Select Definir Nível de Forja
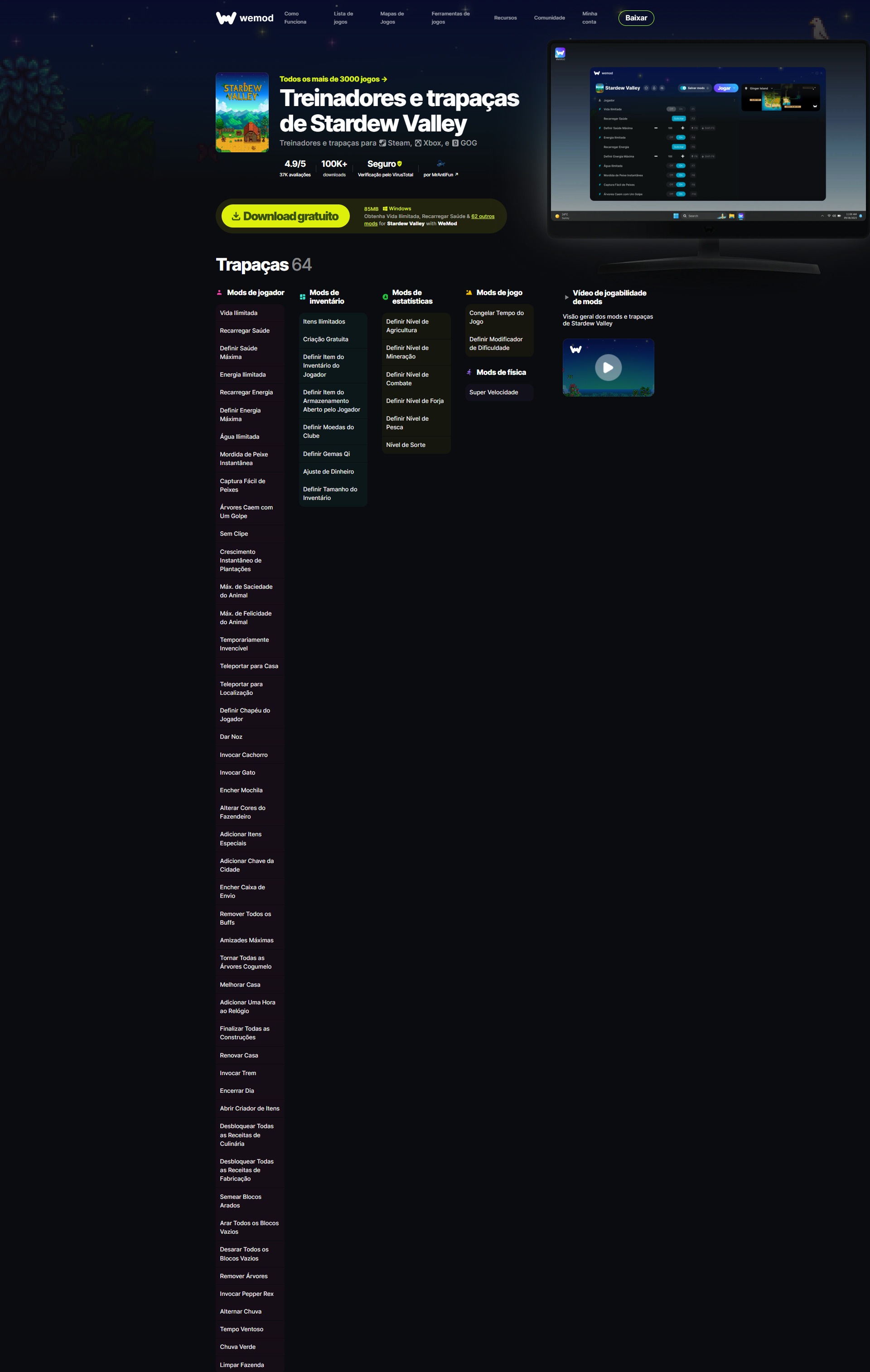This screenshot has height=1372, width=870. coord(416,401)
